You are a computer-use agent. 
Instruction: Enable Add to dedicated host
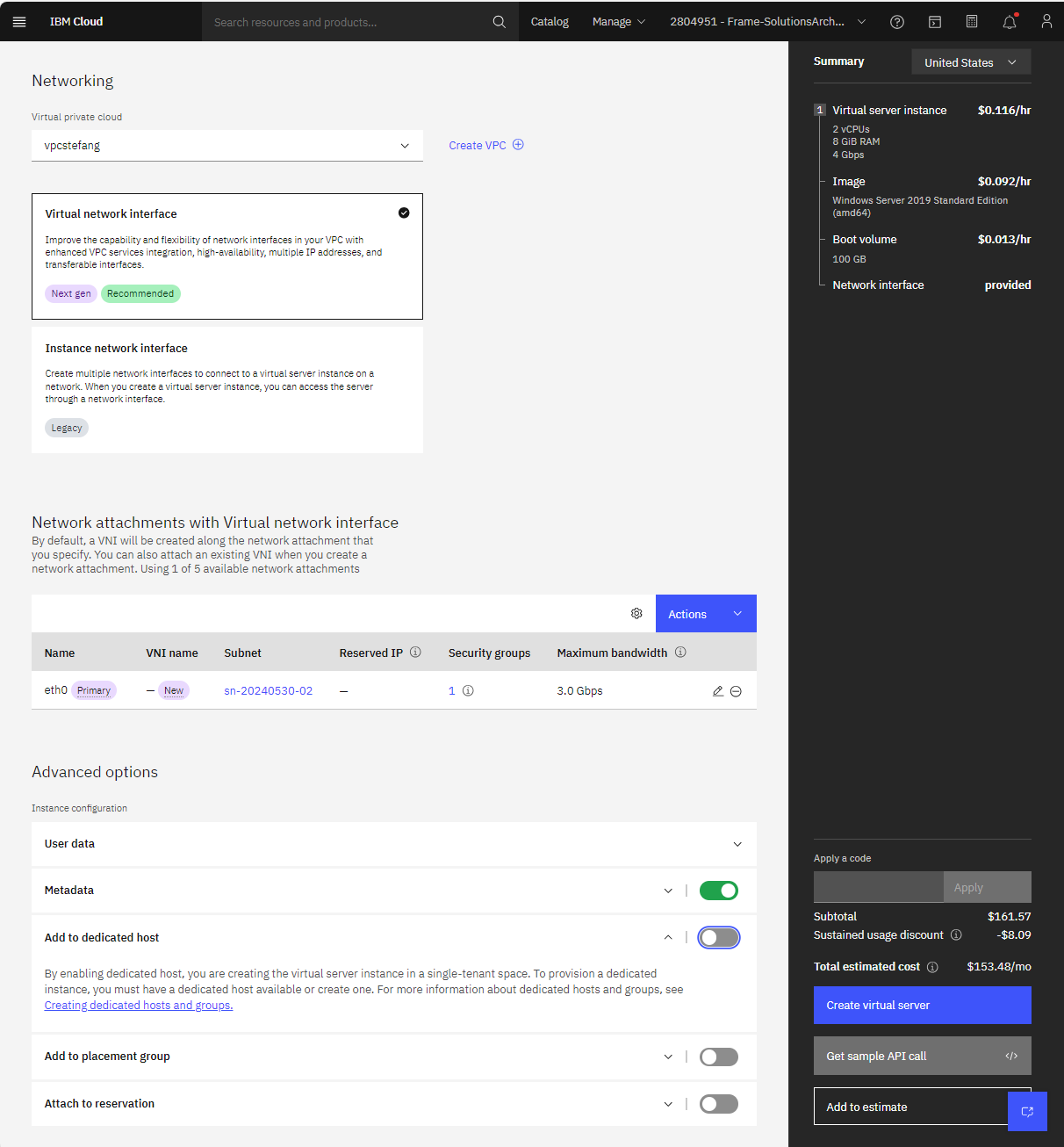tap(718, 937)
